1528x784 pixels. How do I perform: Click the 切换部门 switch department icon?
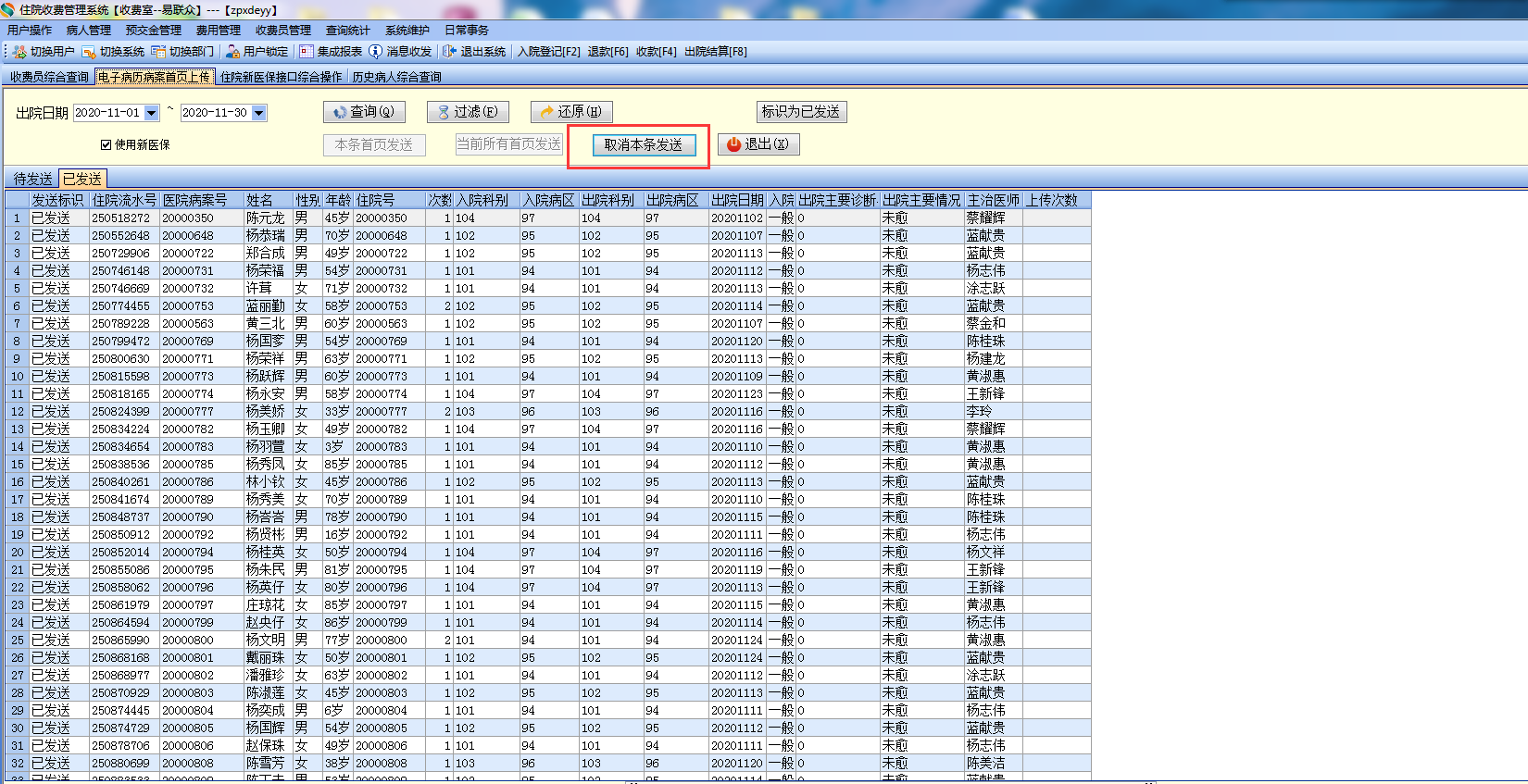pos(158,52)
